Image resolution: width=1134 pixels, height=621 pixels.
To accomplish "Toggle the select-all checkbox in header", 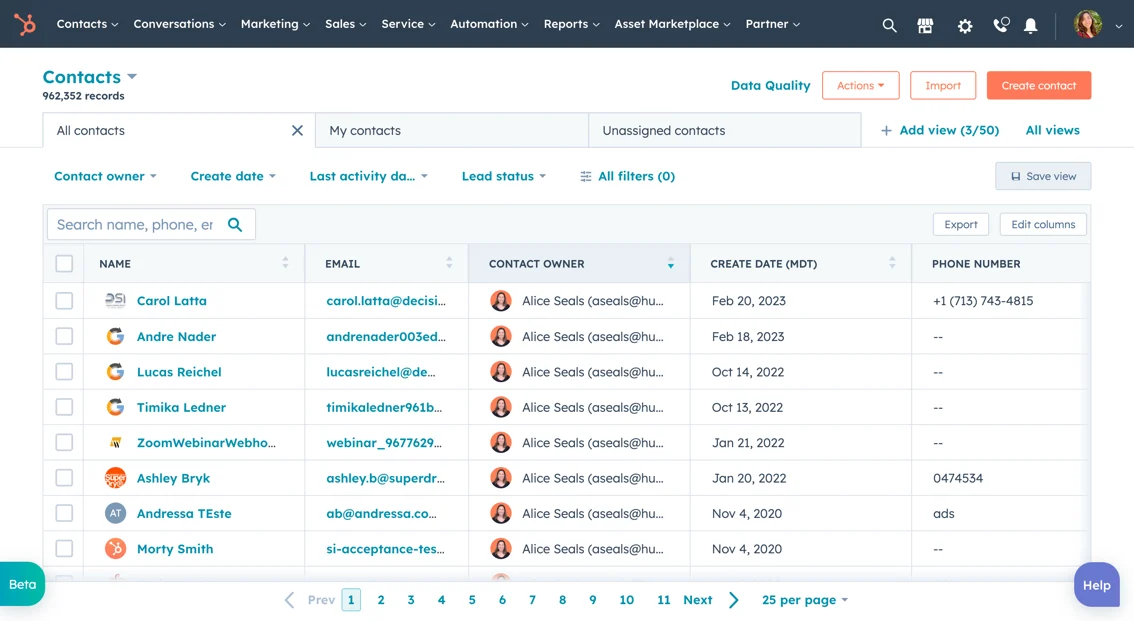I will pos(64,264).
